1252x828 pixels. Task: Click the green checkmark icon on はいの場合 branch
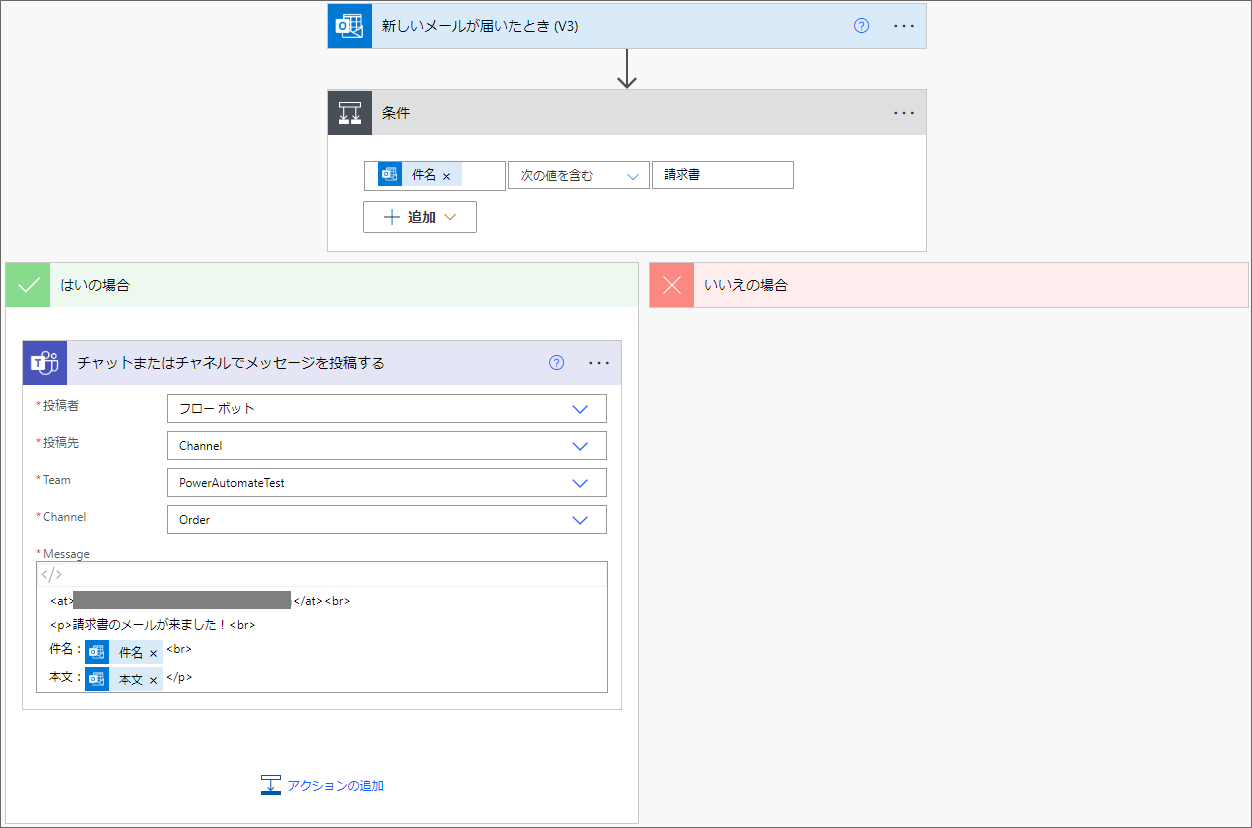tap(27, 285)
